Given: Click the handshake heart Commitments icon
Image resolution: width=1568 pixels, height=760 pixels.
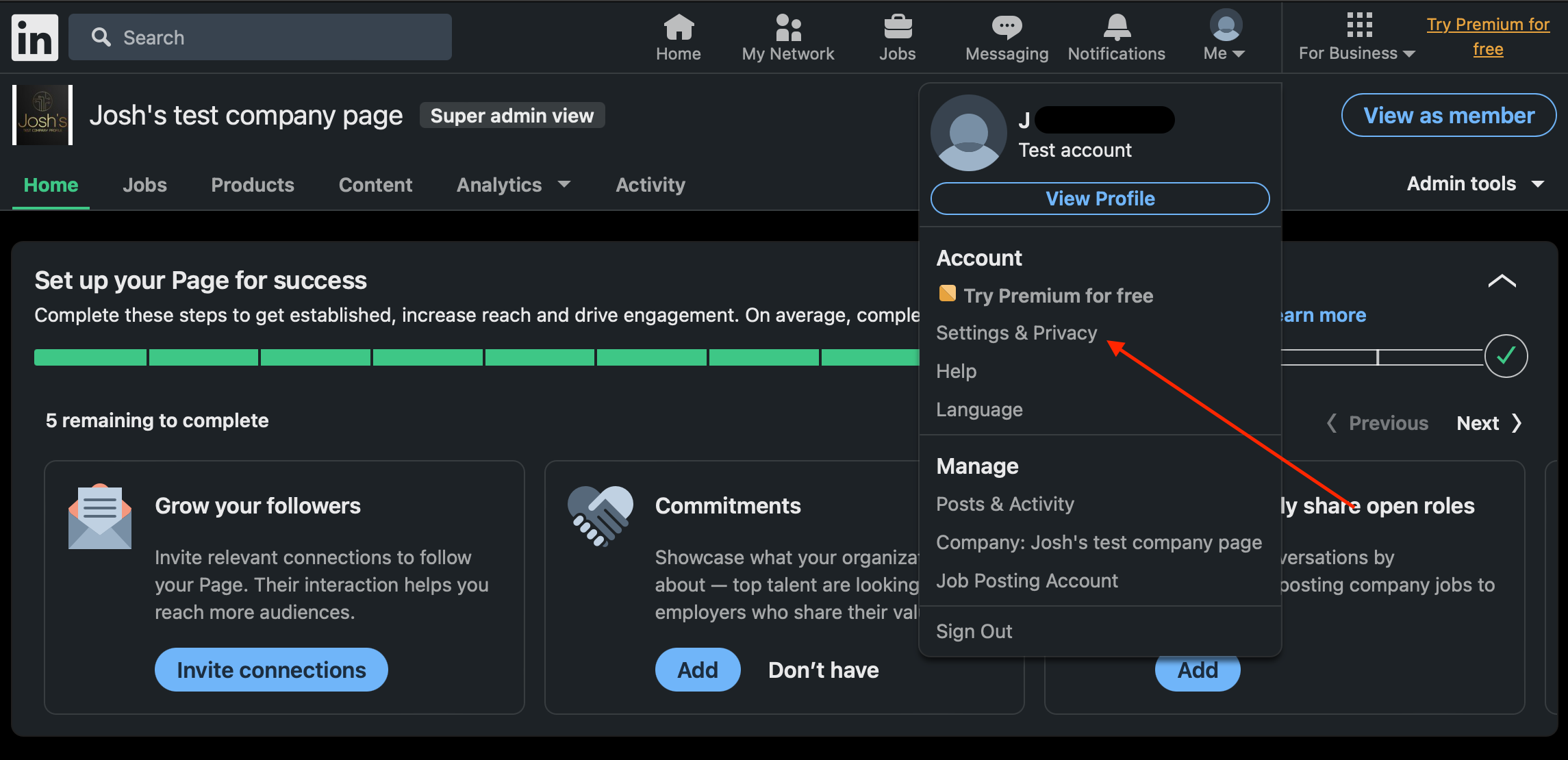Looking at the screenshot, I should (x=600, y=516).
